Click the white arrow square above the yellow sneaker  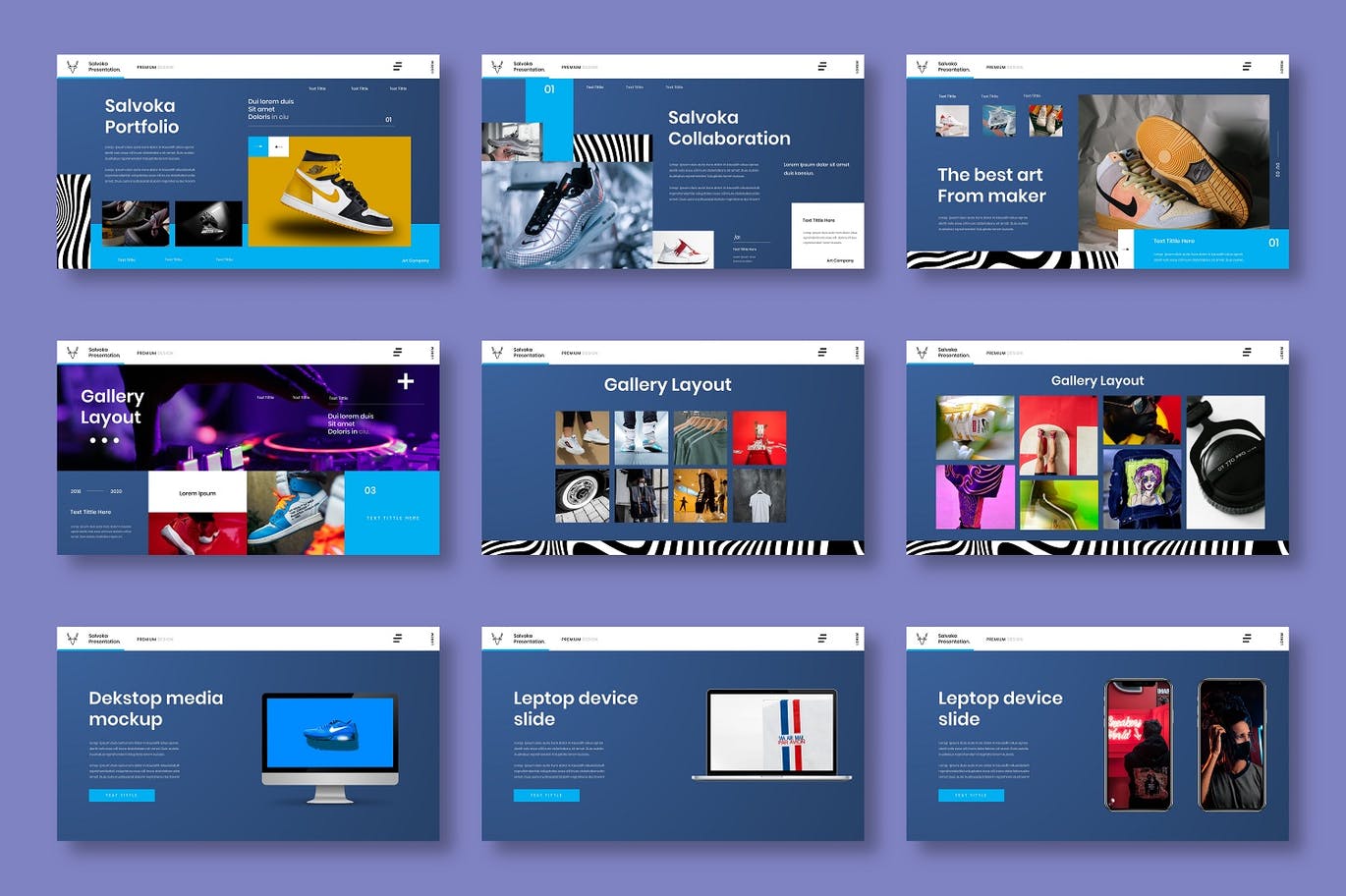(x=279, y=146)
